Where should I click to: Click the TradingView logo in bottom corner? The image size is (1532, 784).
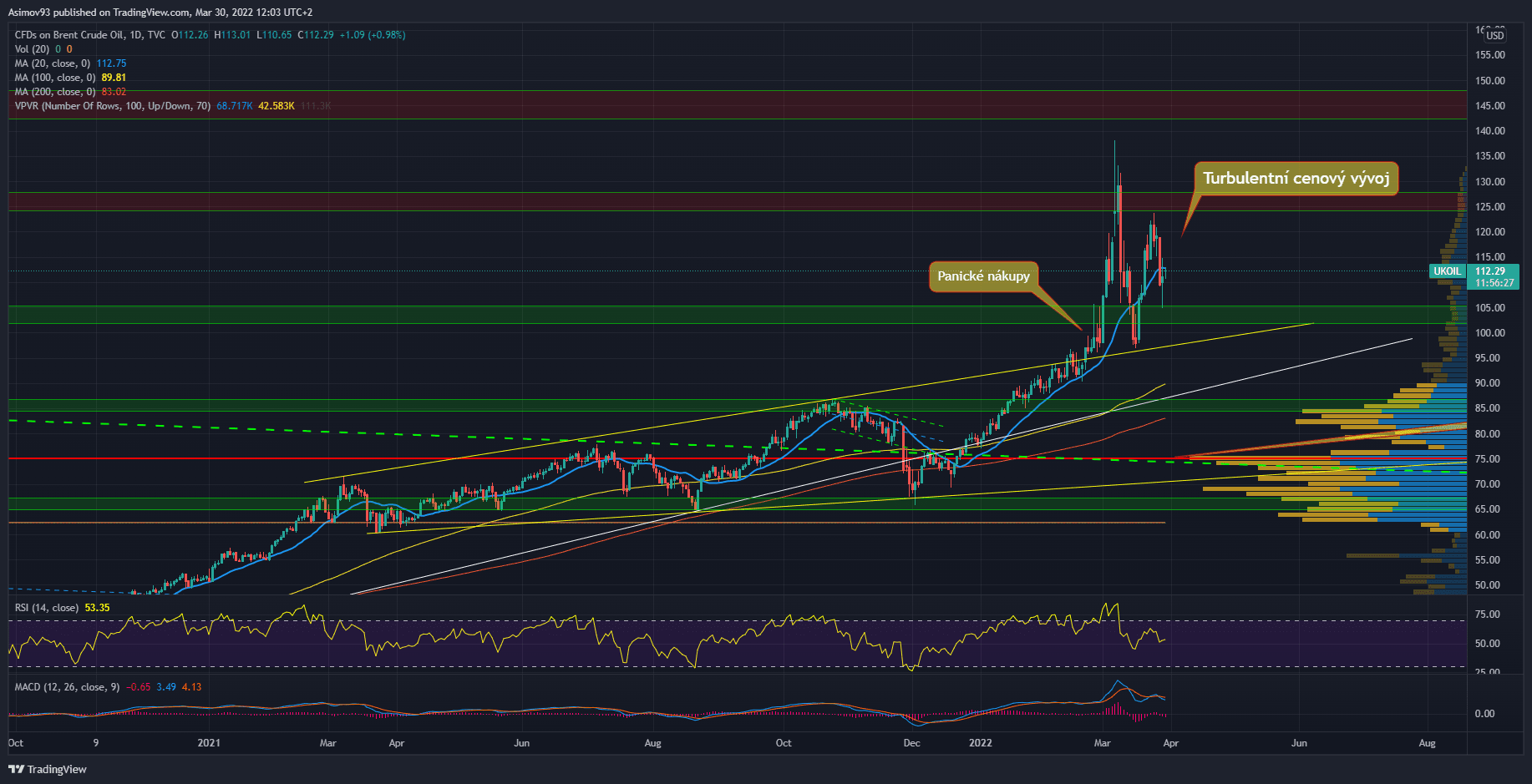point(48,769)
